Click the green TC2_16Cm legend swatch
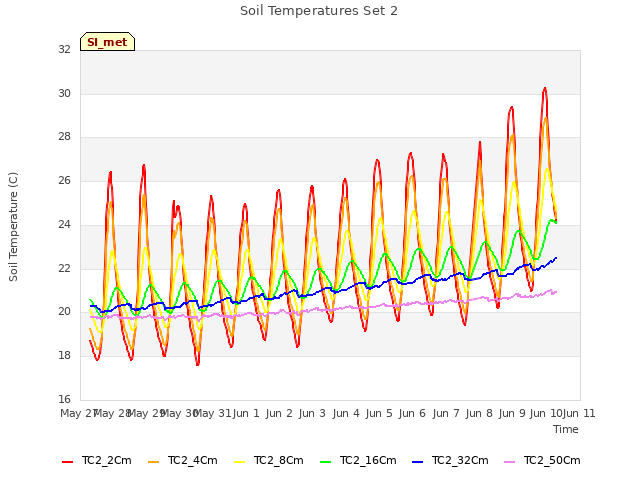The image size is (640, 480). coord(326,461)
